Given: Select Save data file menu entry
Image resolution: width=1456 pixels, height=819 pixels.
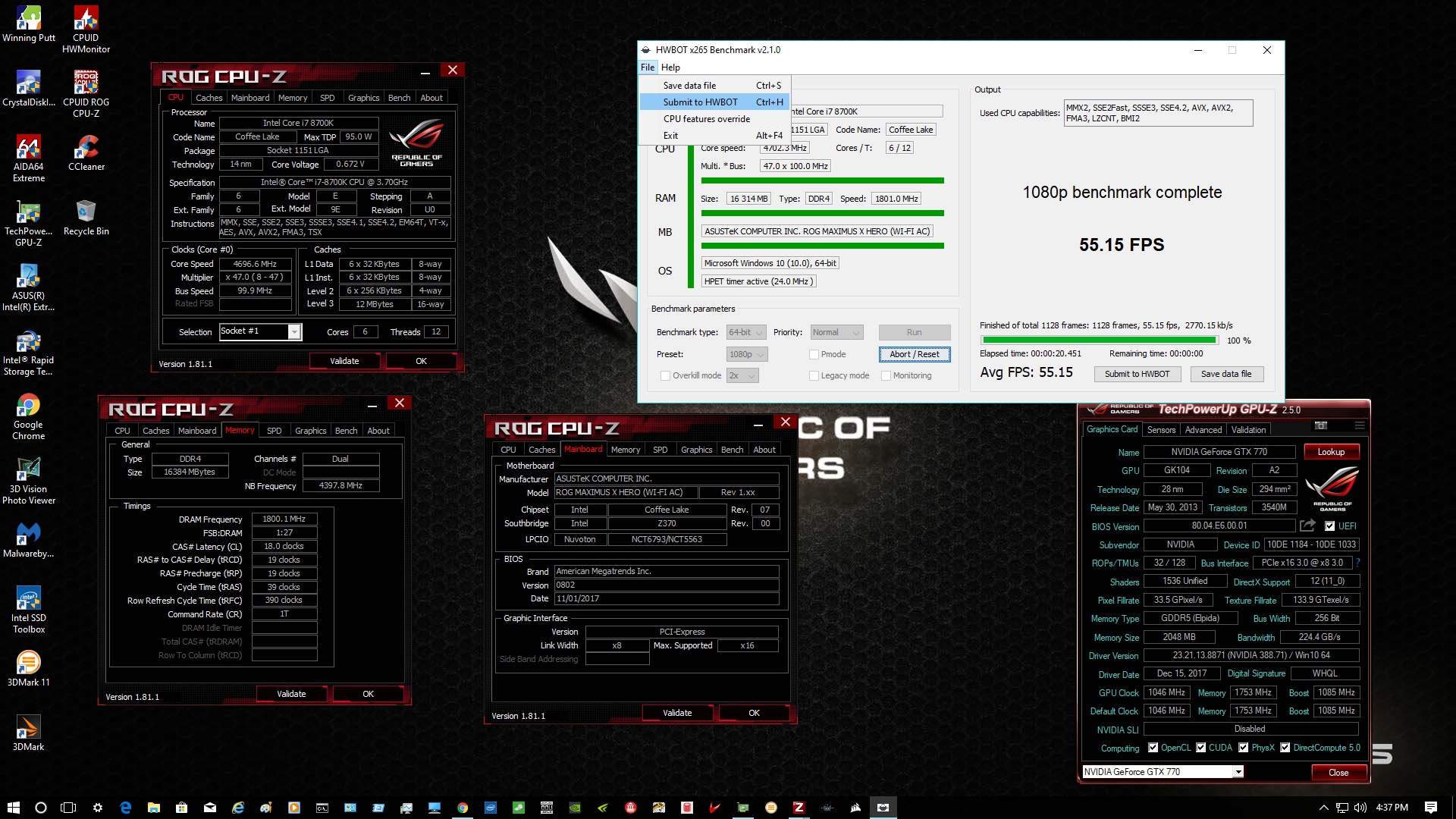Looking at the screenshot, I should pos(715,86).
